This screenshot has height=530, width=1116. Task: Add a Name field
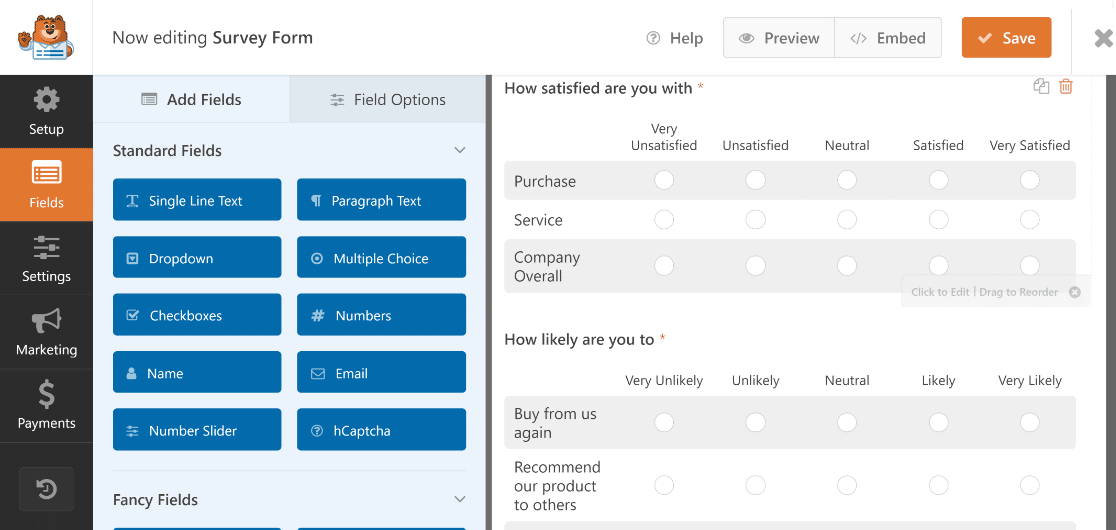(197, 372)
